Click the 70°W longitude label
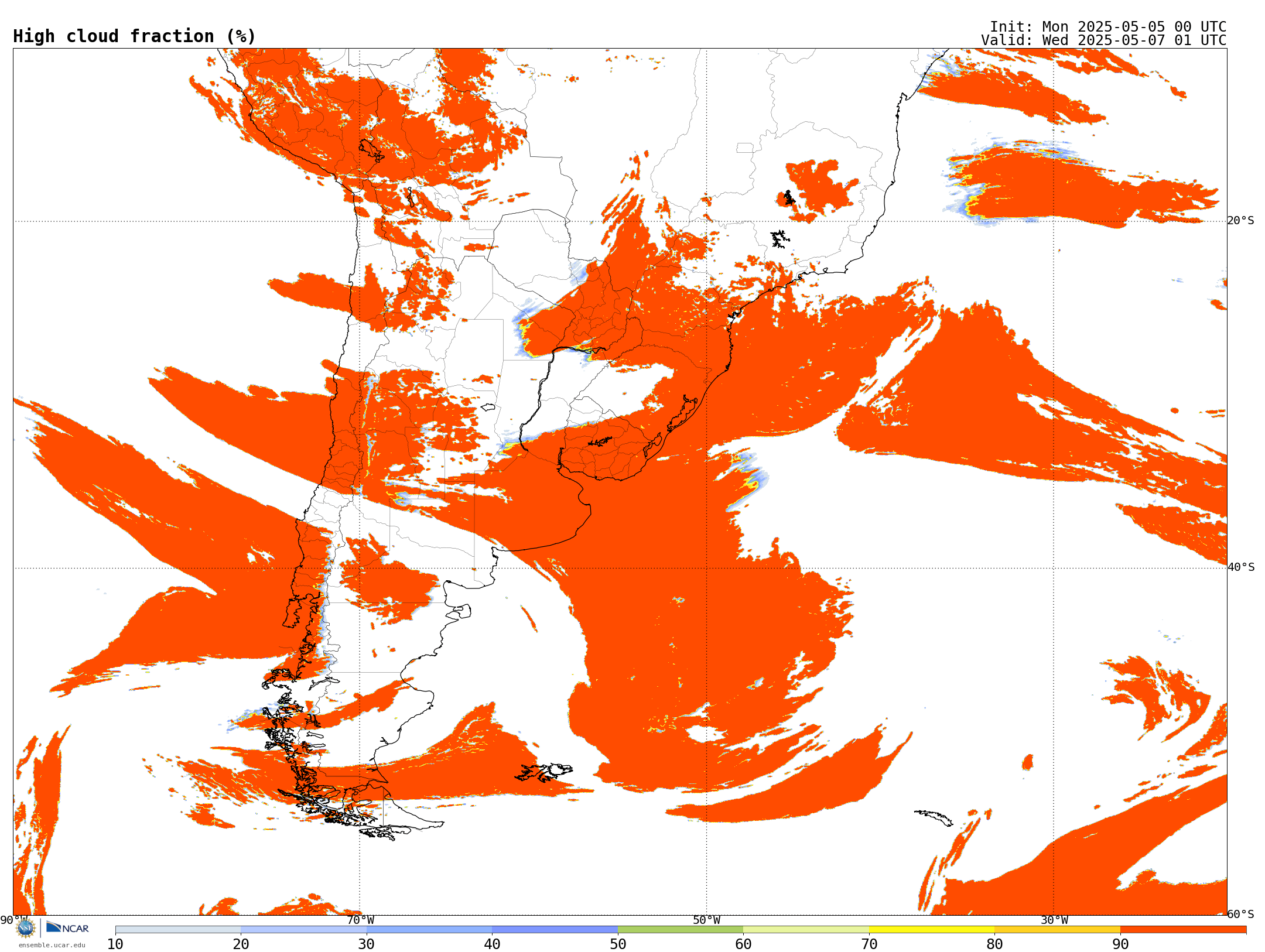Viewport: 1265px width, 952px height. click(x=360, y=920)
